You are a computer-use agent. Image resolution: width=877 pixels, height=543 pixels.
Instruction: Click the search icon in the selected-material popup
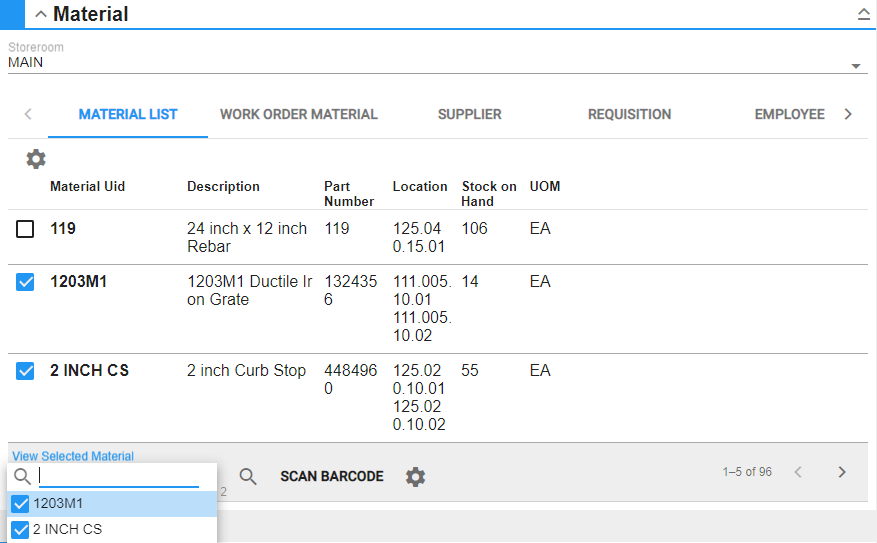pyautogui.click(x=22, y=477)
